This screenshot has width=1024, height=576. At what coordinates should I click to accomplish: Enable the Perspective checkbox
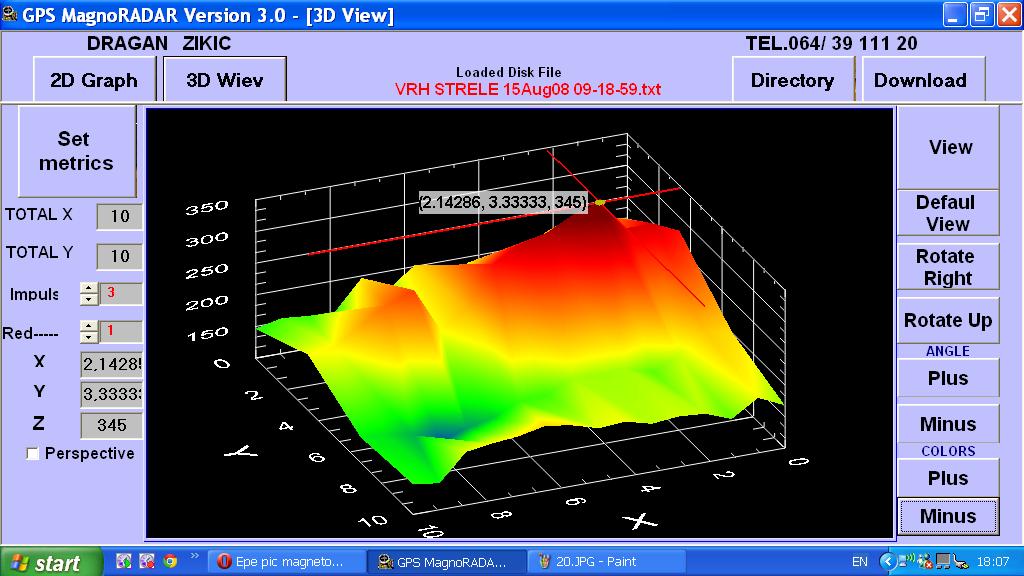tap(33, 453)
